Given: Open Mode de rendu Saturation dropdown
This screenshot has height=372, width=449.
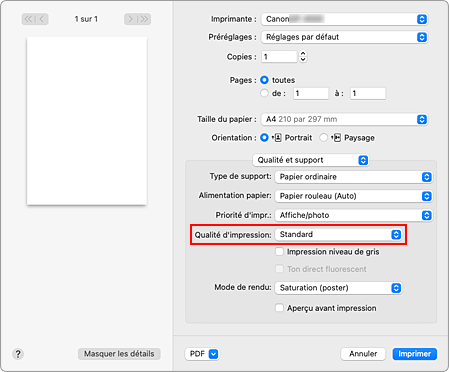Looking at the screenshot, I should pyautogui.click(x=338, y=288).
